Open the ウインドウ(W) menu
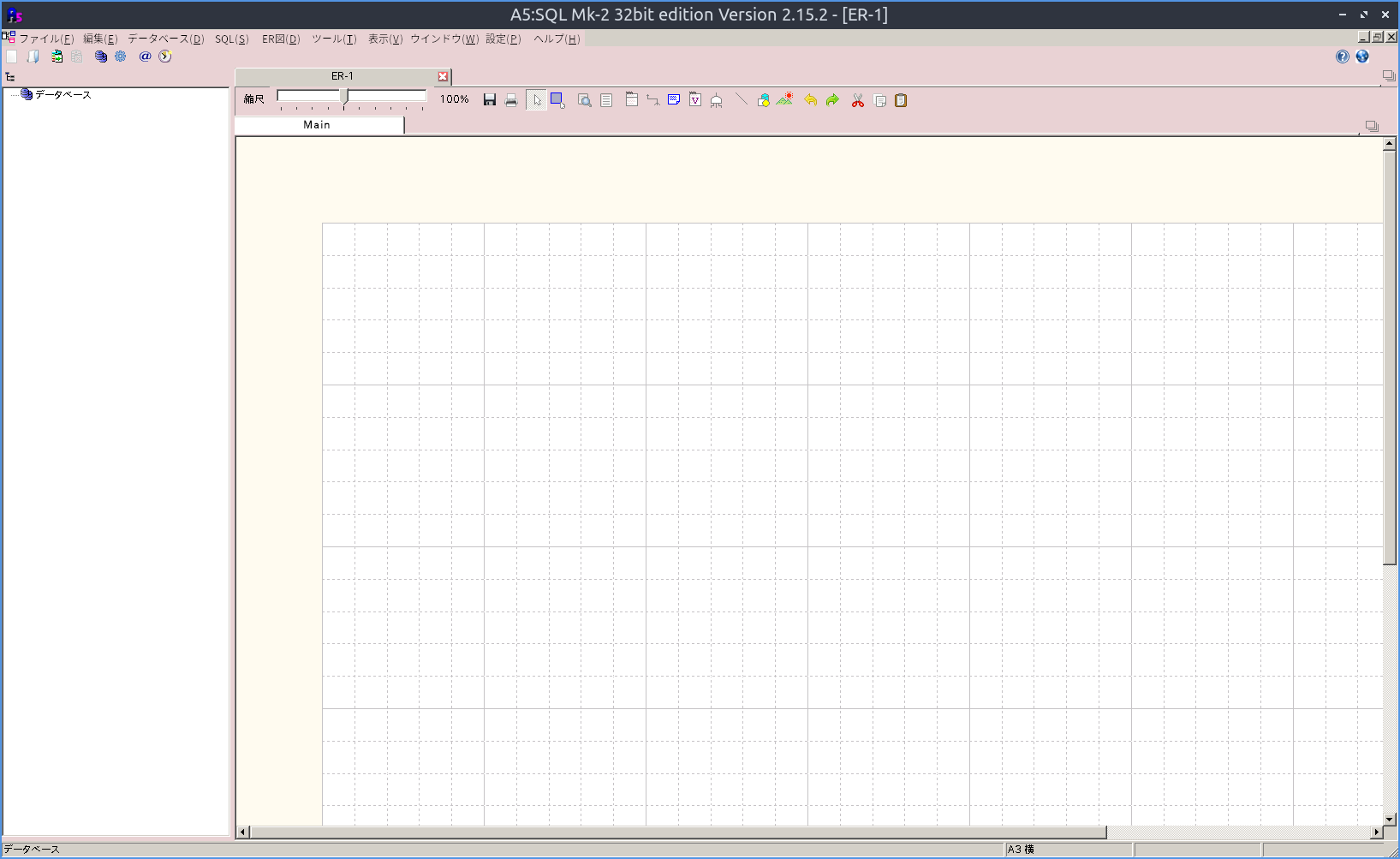The height and width of the screenshot is (859, 1400). coord(444,39)
